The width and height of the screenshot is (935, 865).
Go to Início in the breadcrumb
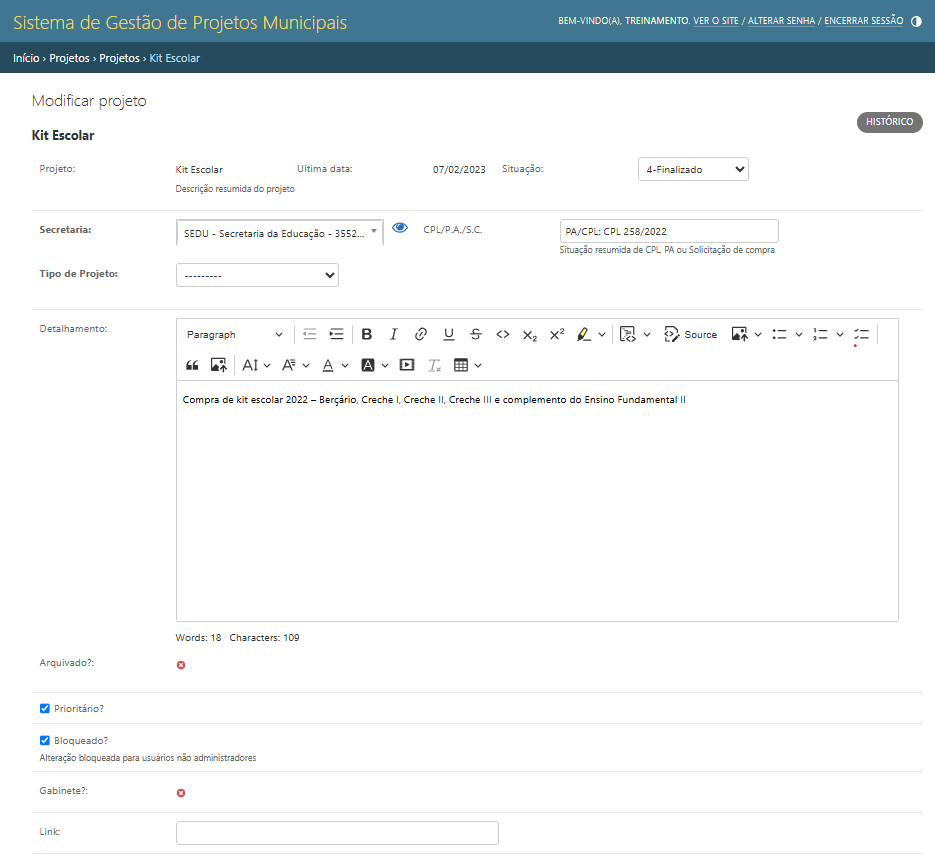tap(26, 58)
